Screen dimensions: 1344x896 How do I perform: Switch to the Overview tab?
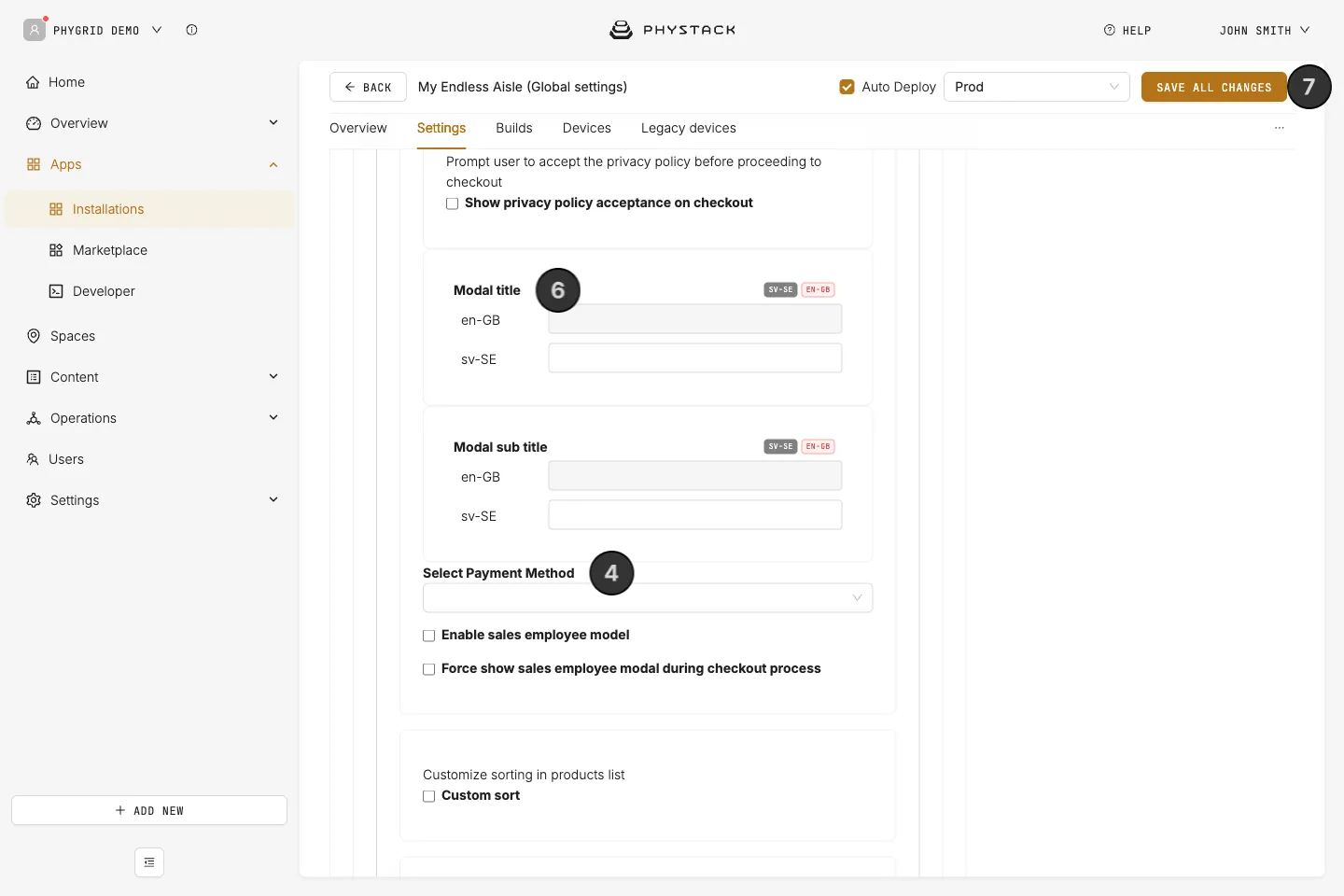click(x=358, y=128)
